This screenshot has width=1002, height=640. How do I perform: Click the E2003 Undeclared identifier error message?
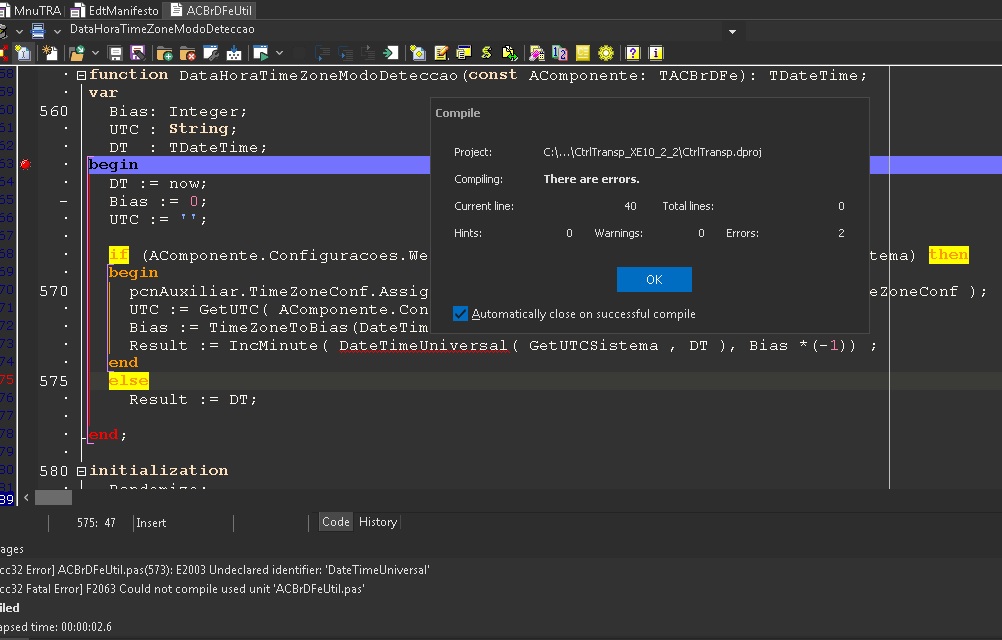[215, 570]
